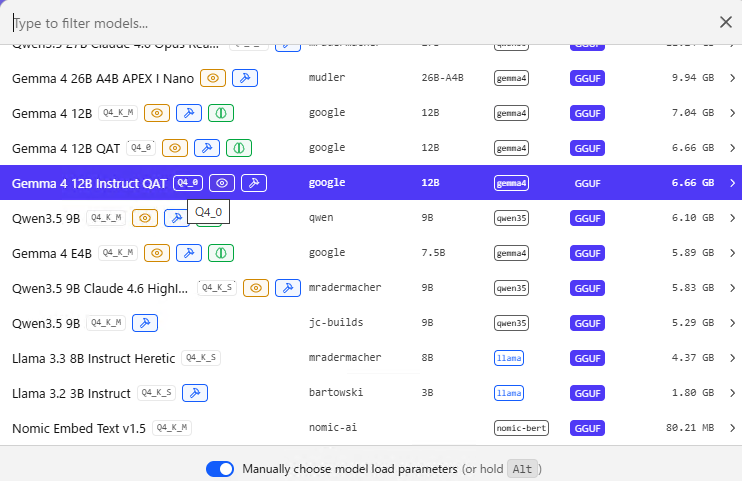Select the Nomic Embed Text v1.5 model name
This screenshot has width=742, height=481.
pyautogui.click(x=79, y=429)
